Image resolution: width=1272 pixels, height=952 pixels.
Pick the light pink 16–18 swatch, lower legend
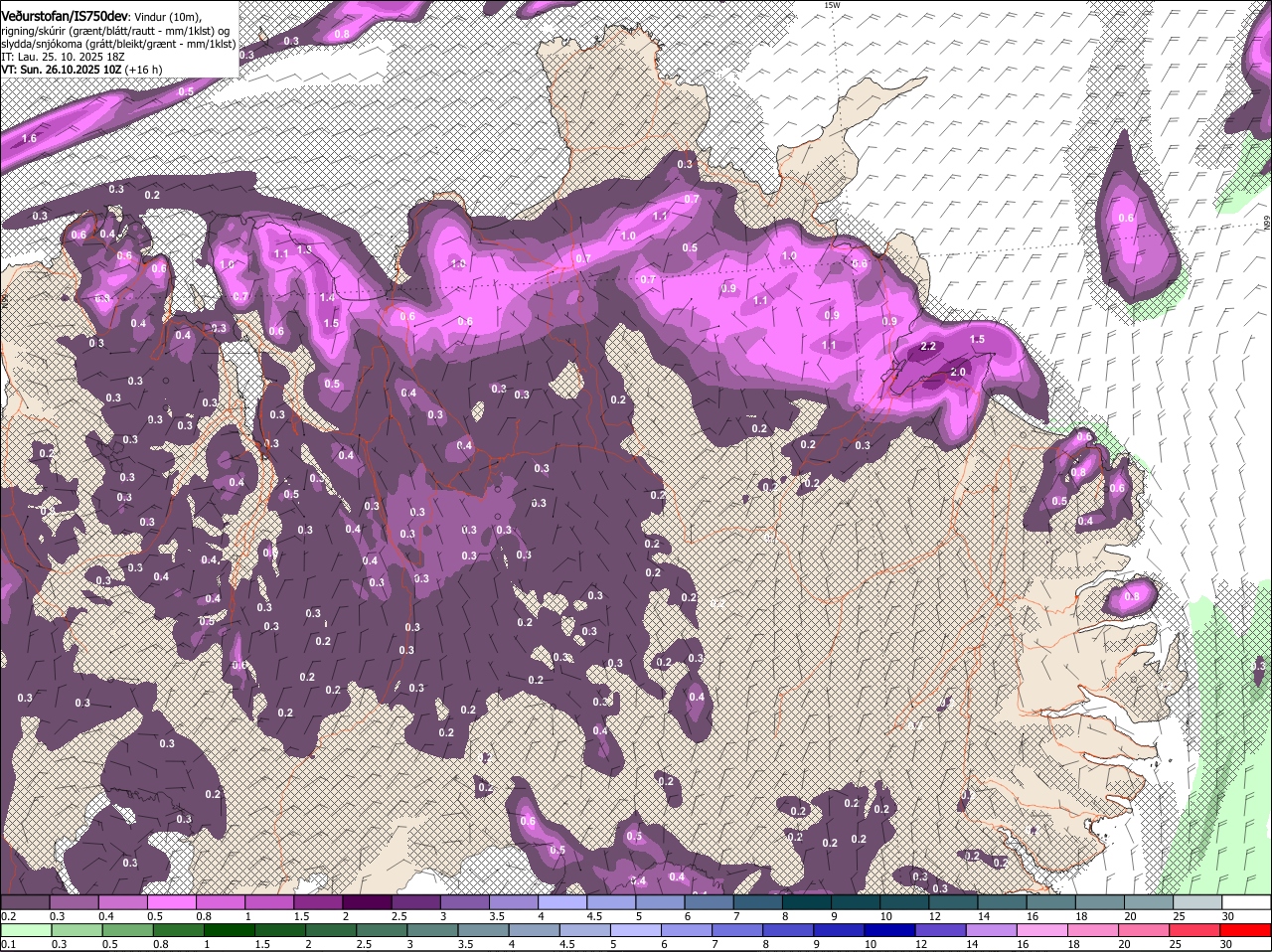pyautogui.click(x=1041, y=930)
